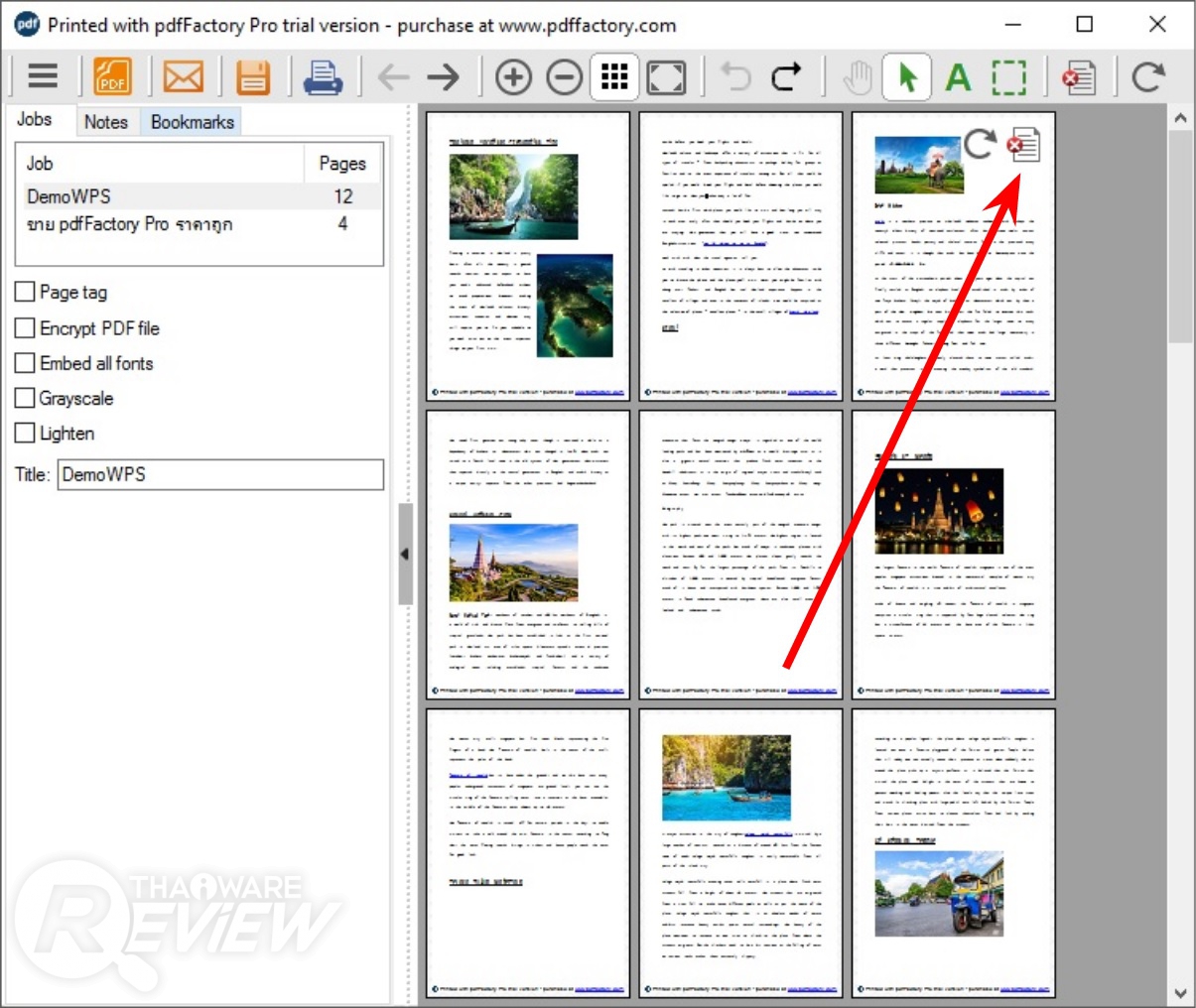1196x1008 pixels.
Task: Toggle the Grayscale checkbox
Action: pyautogui.click(x=26, y=399)
